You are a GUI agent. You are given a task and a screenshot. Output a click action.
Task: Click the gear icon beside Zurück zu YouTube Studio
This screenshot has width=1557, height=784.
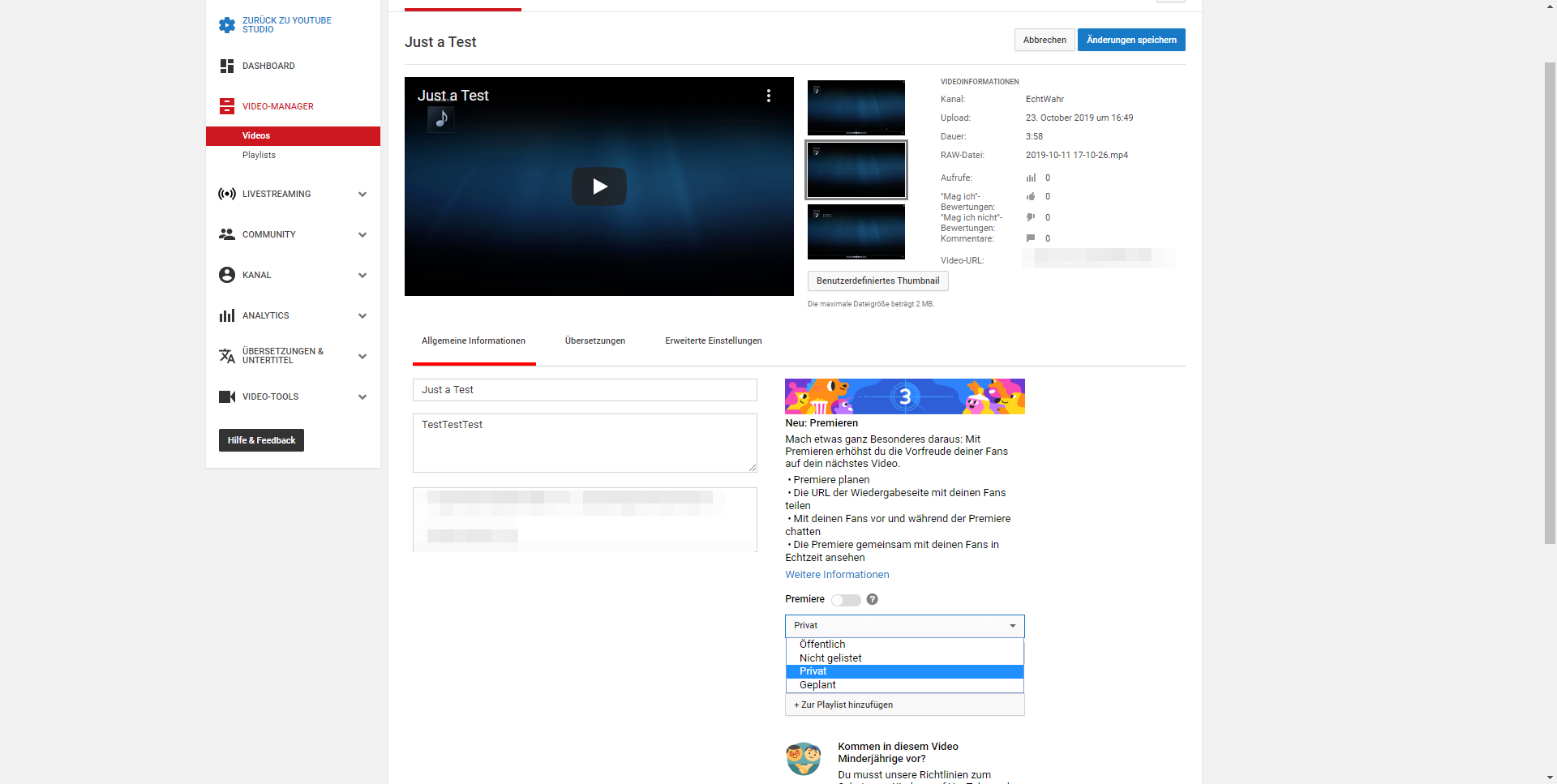[x=227, y=25]
